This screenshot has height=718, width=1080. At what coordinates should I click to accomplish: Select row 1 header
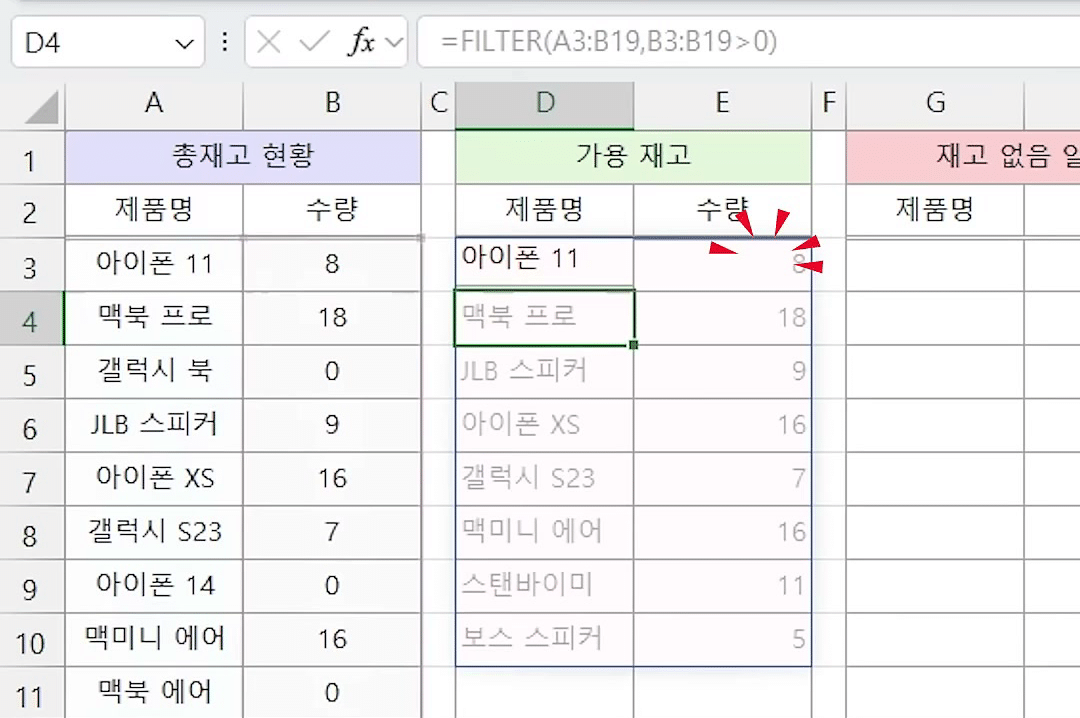tap(32, 158)
